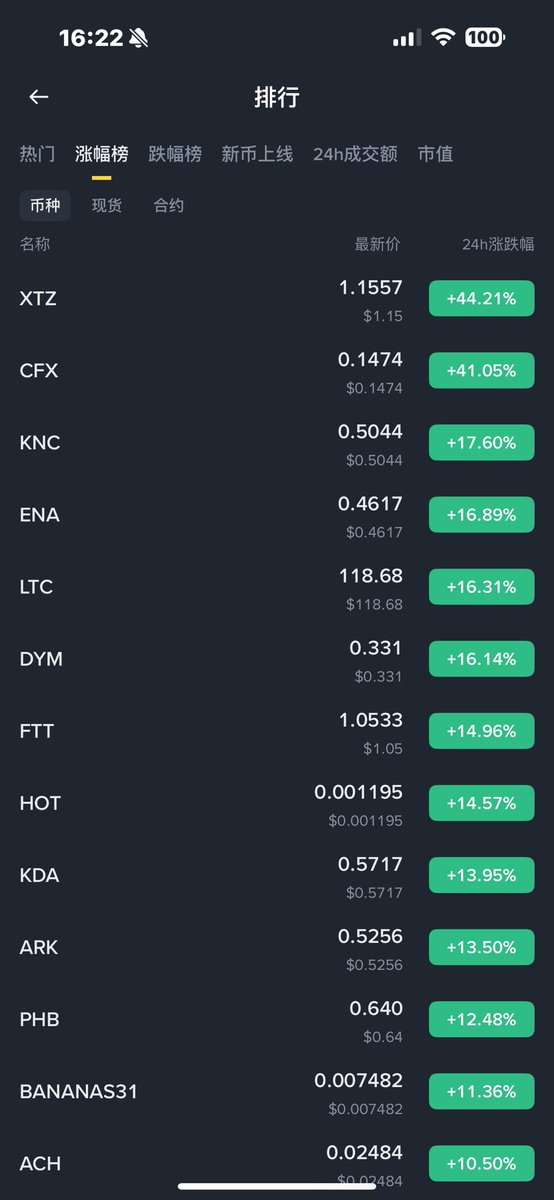This screenshot has height=1200, width=554.
Task: Sort by 24h涨跌幅 column header
Action: tap(498, 244)
